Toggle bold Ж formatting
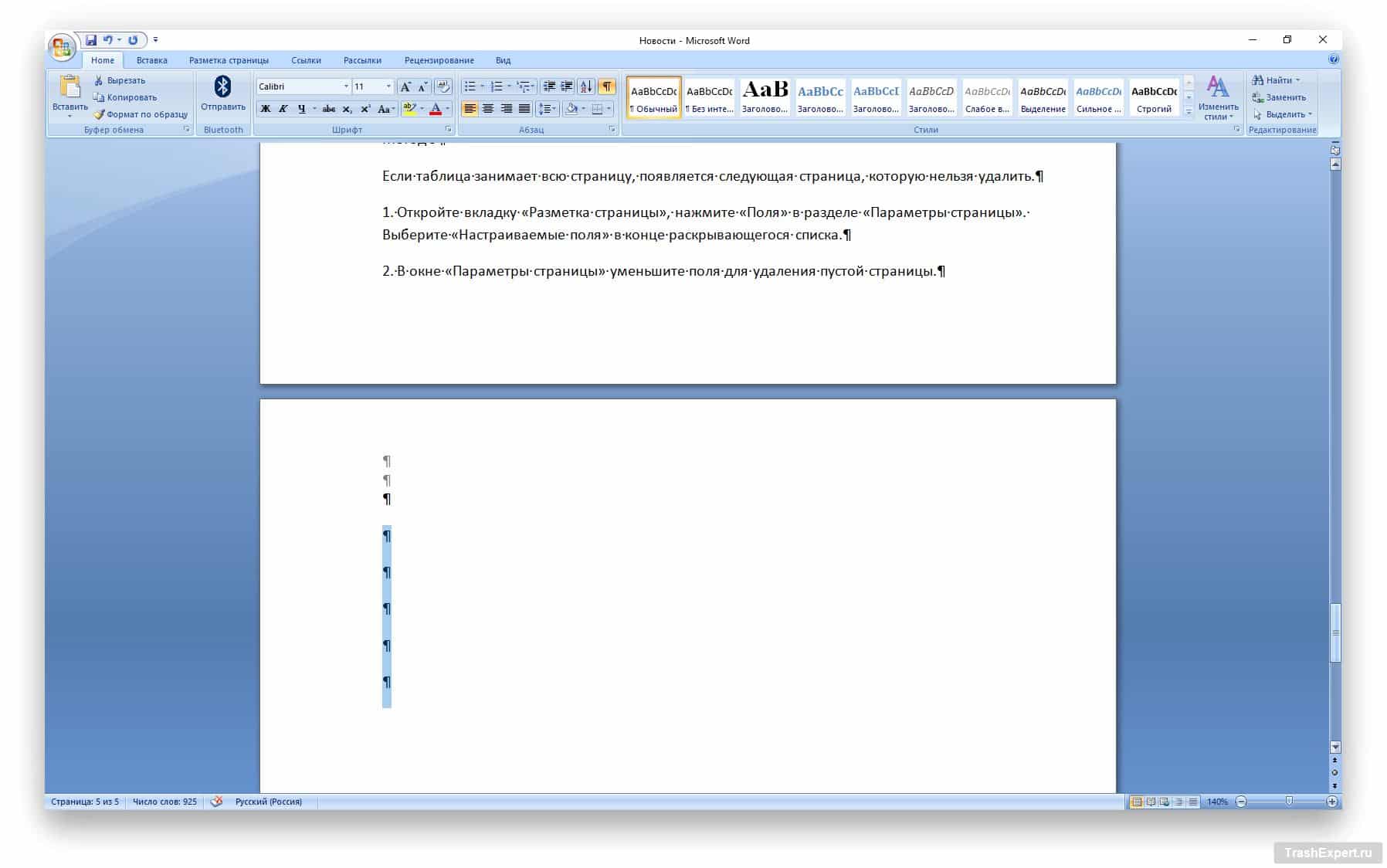The image size is (1387, 868). pos(265,109)
